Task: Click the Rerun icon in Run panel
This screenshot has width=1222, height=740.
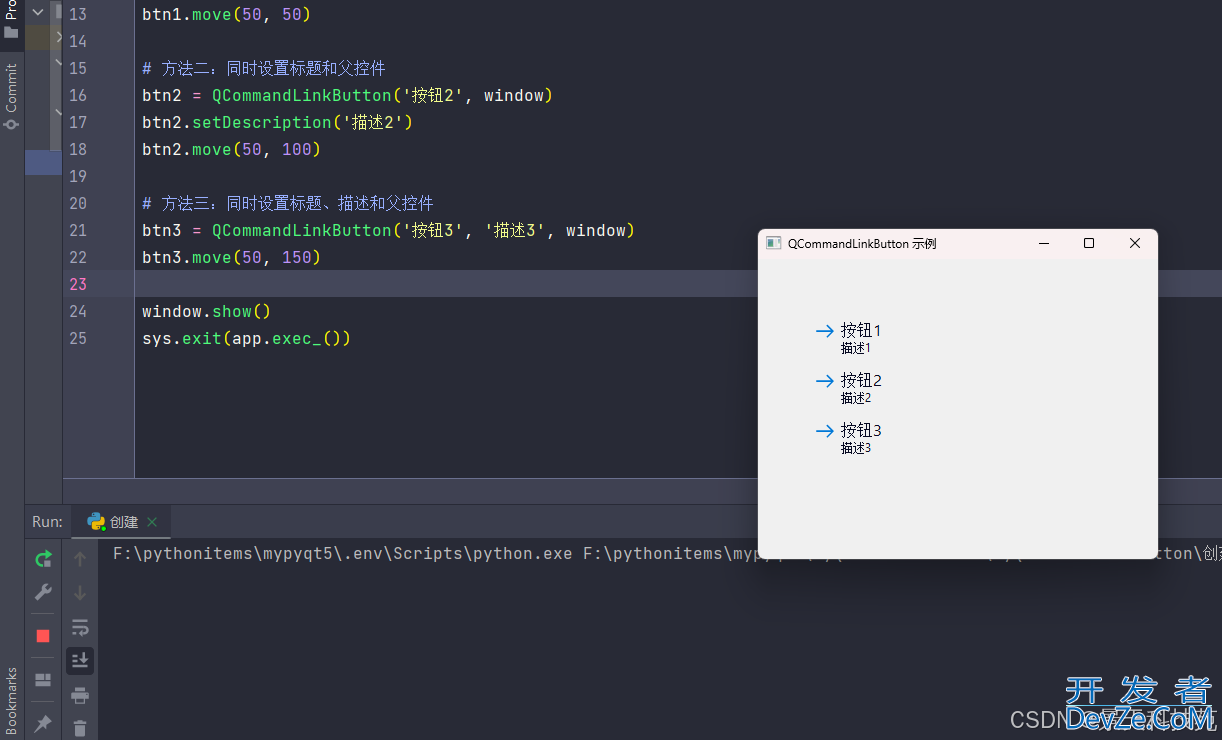Action: pos(43,559)
